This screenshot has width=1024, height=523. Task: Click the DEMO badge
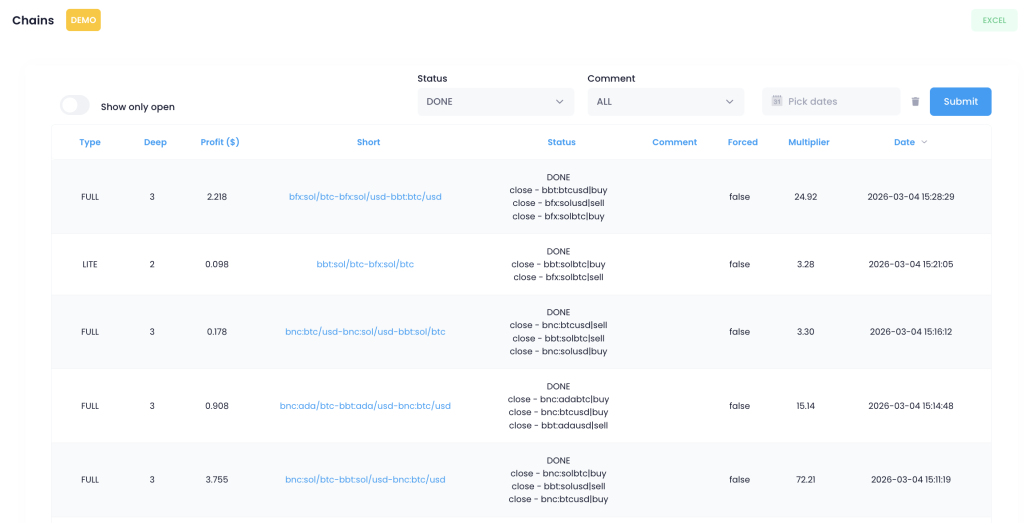coord(83,20)
